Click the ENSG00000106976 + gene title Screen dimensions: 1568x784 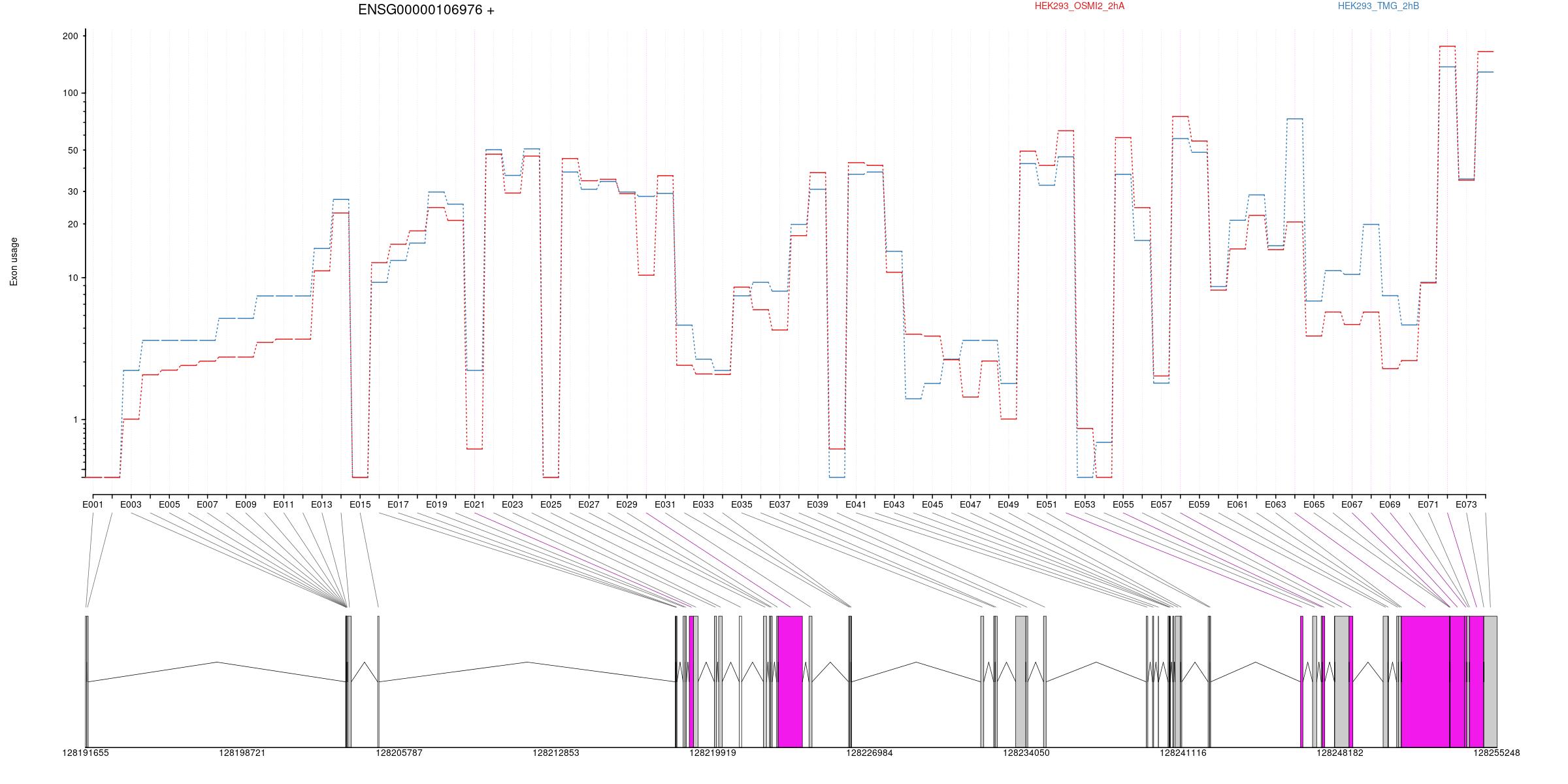pos(426,10)
